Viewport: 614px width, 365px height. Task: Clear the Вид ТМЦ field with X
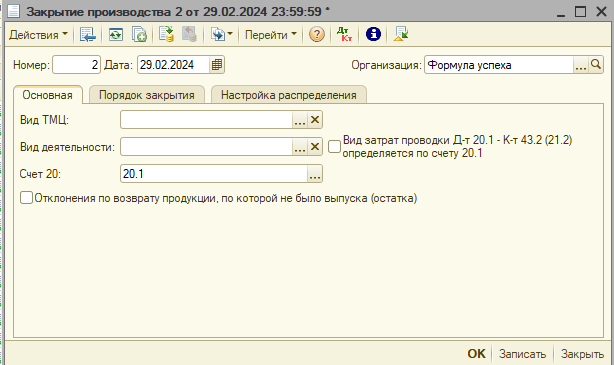pyautogui.click(x=315, y=119)
